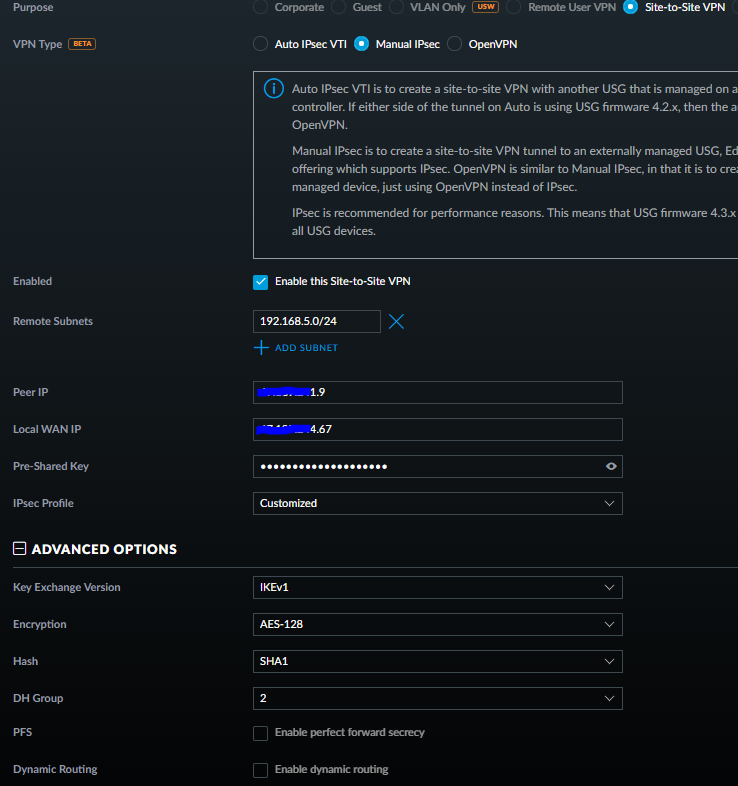Click the Peer IP input field
This screenshot has height=786, width=738.
pos(437,392)
